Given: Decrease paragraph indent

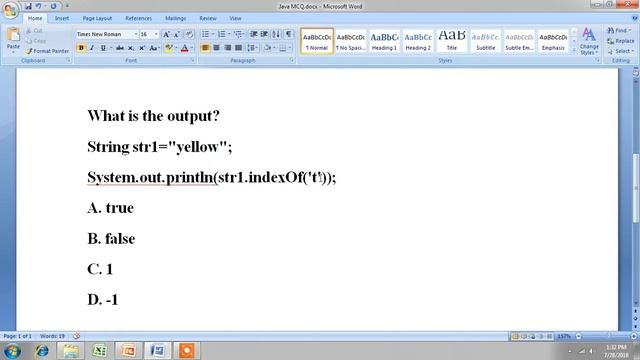Looking at the screenshot, I should click(253, 34).
